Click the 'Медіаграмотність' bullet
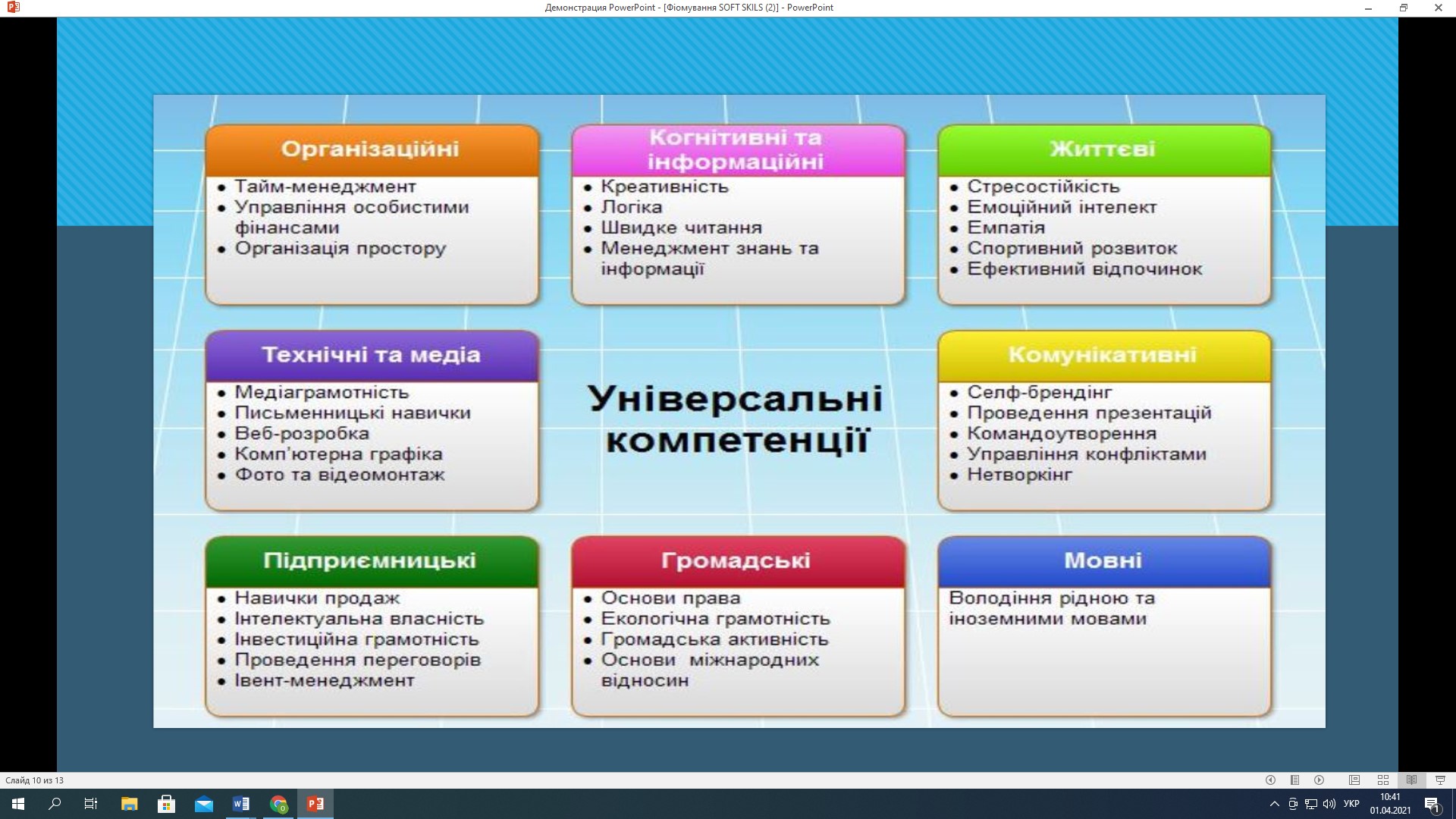Image resolution: width=1456 pixels, height=819 pixels. point(322,393)
